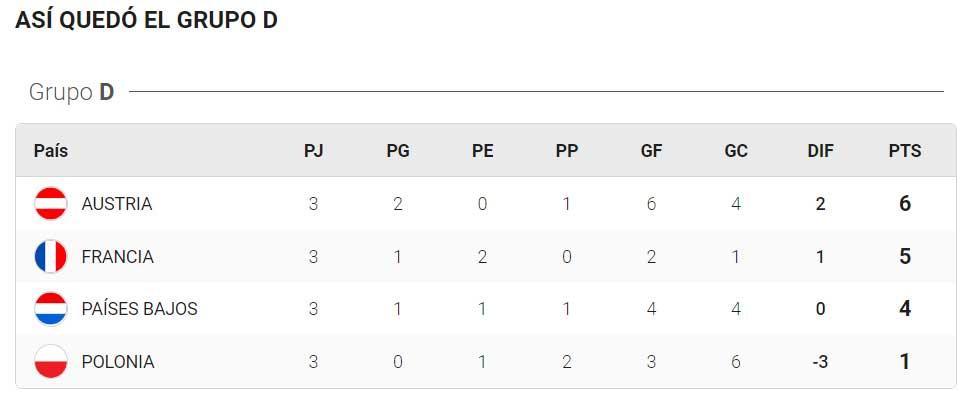Click Poland's -3 goal difference
966x420 pixels.
820,362
